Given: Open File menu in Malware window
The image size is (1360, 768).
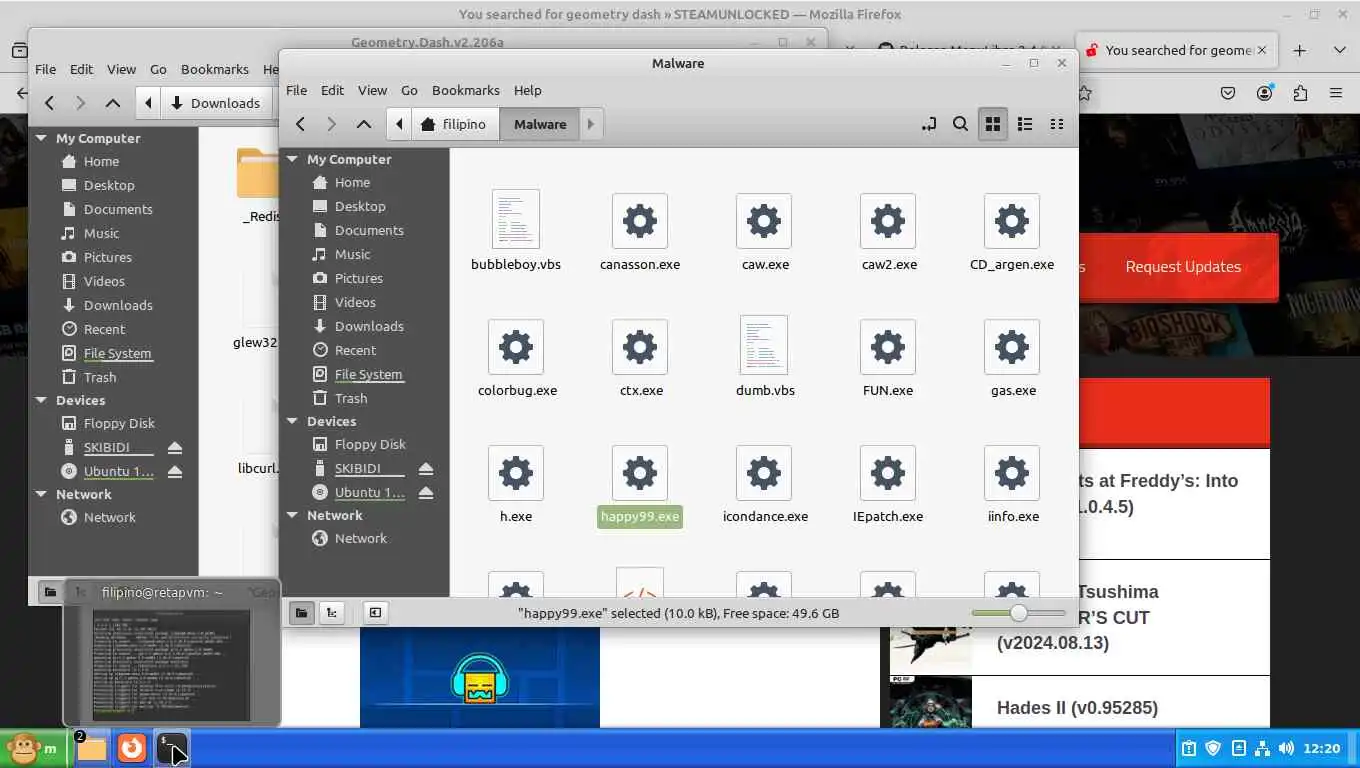Looking at the screenshot, I should coord(297,90).
